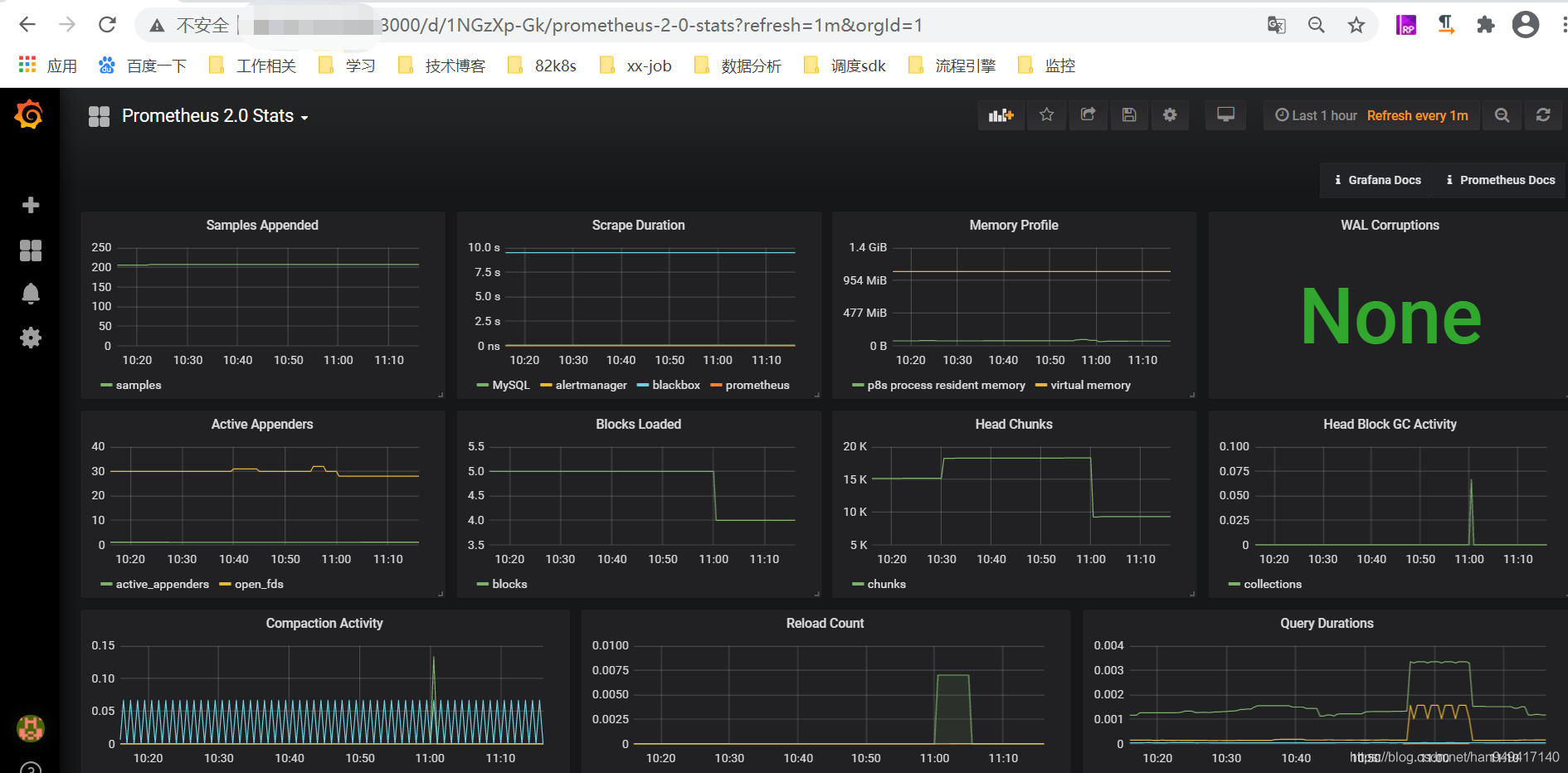Open the Active Appenders panel menu
This screenshot has height=773, width=1568.
[x=262, y=424]
